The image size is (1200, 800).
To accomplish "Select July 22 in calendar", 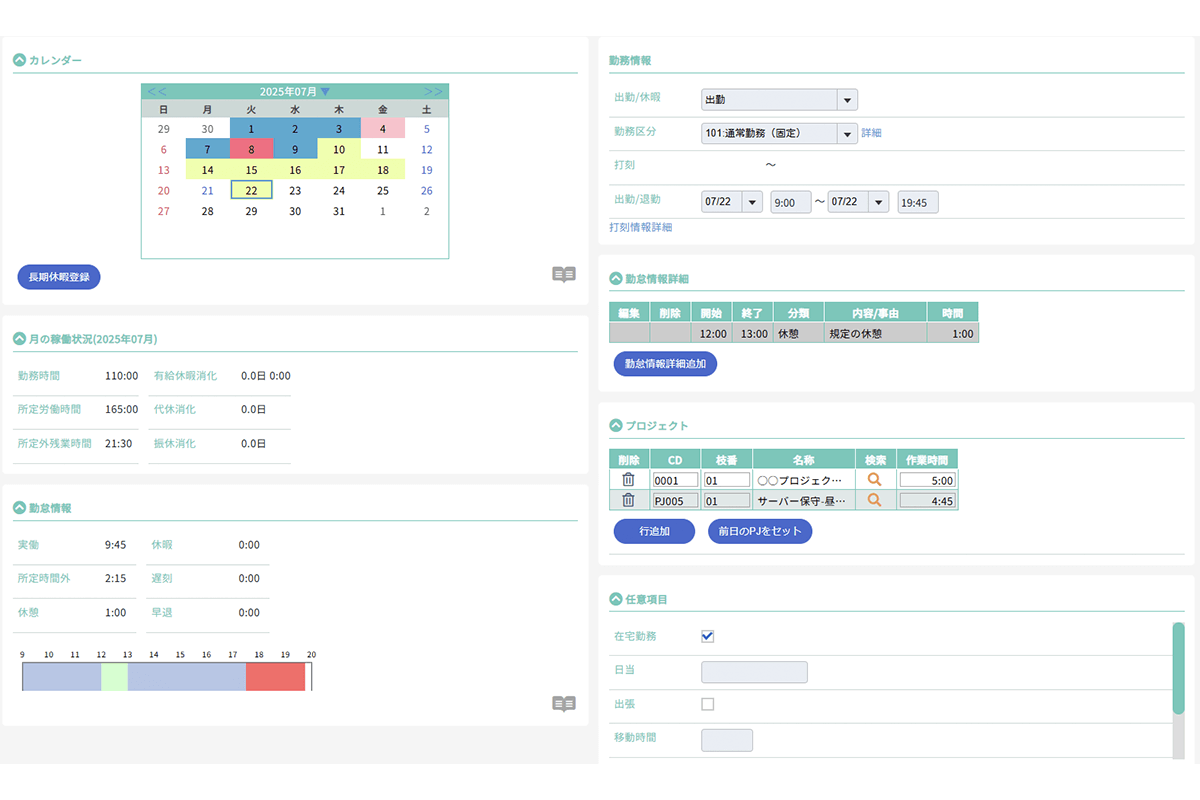I will [251, 190].
